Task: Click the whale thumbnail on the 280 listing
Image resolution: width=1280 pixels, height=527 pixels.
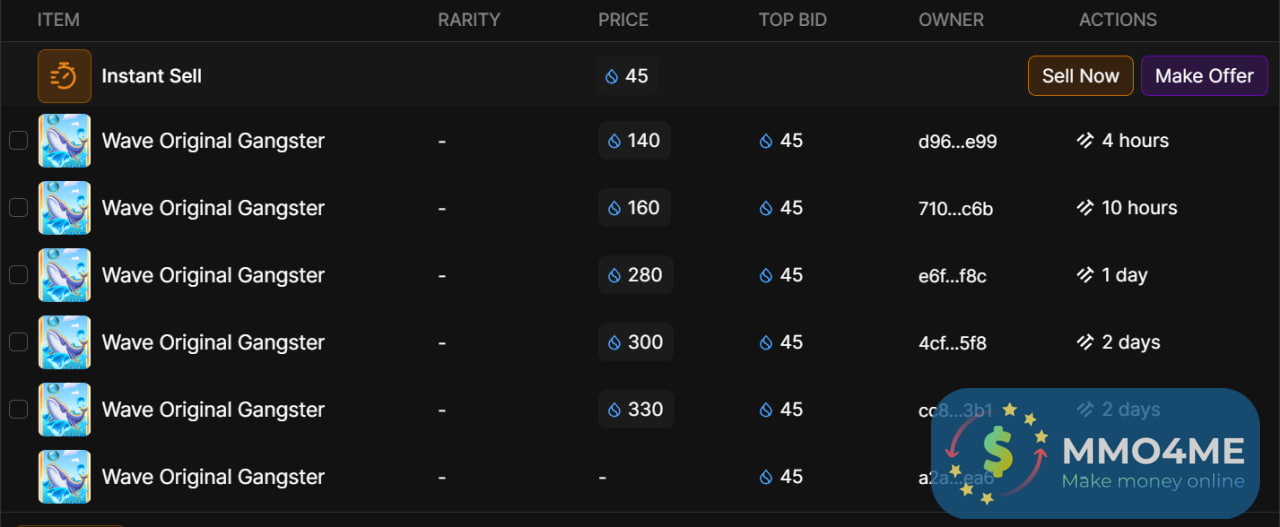Action: 64,275
